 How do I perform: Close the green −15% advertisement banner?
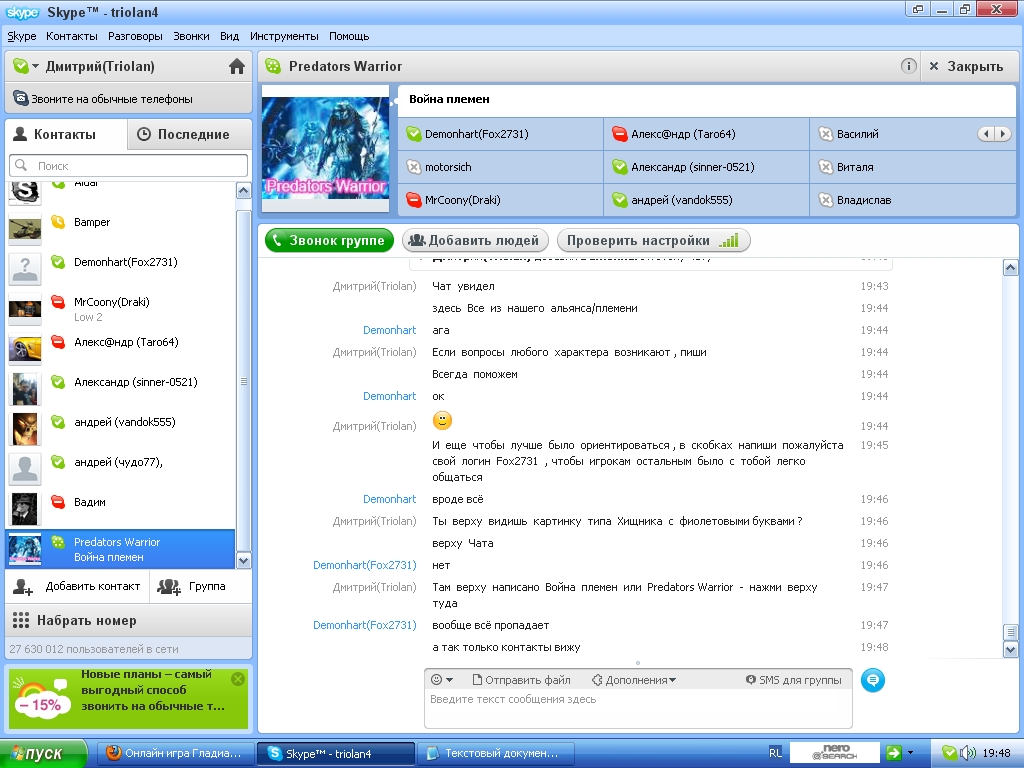pos(238,679)
